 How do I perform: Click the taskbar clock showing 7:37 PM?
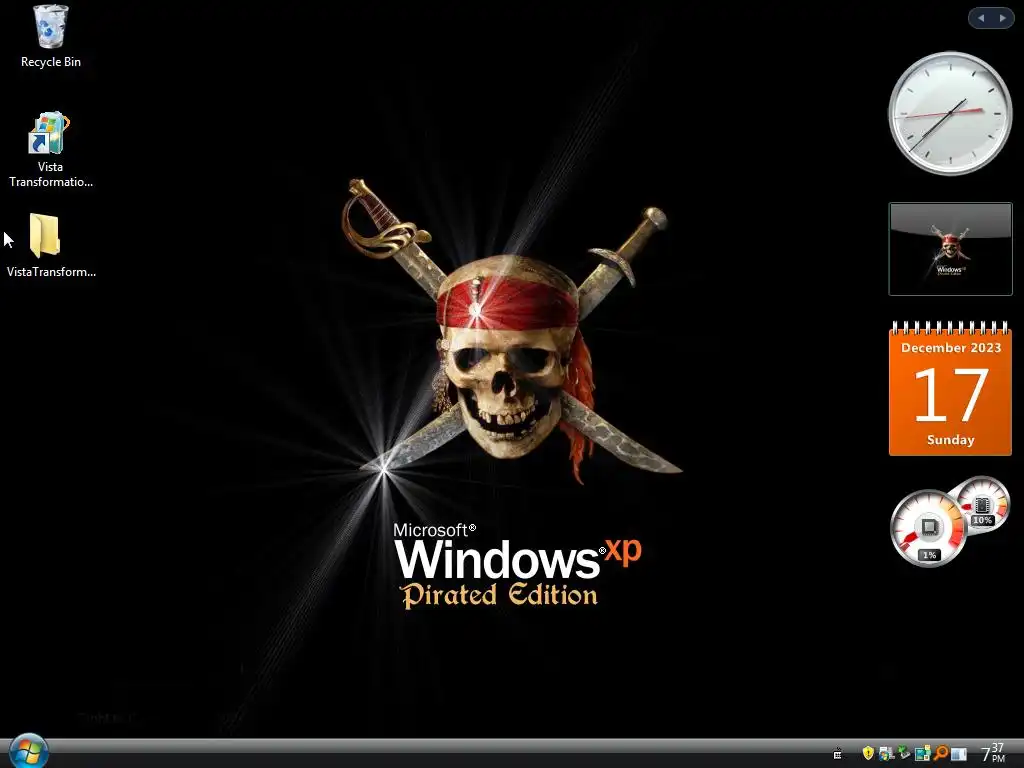(993, 752)
